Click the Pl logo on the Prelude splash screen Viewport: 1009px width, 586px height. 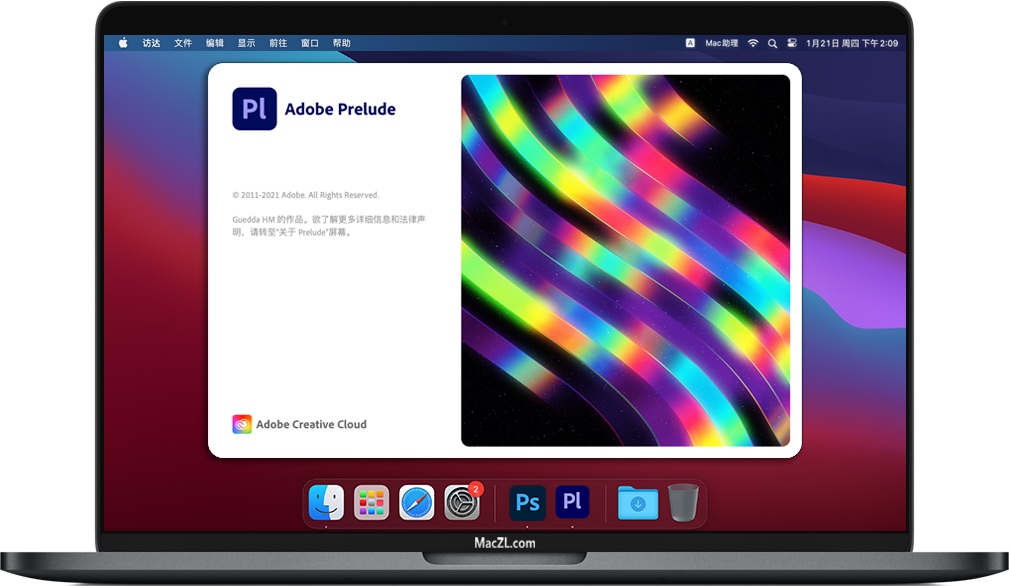coord(255,108)
